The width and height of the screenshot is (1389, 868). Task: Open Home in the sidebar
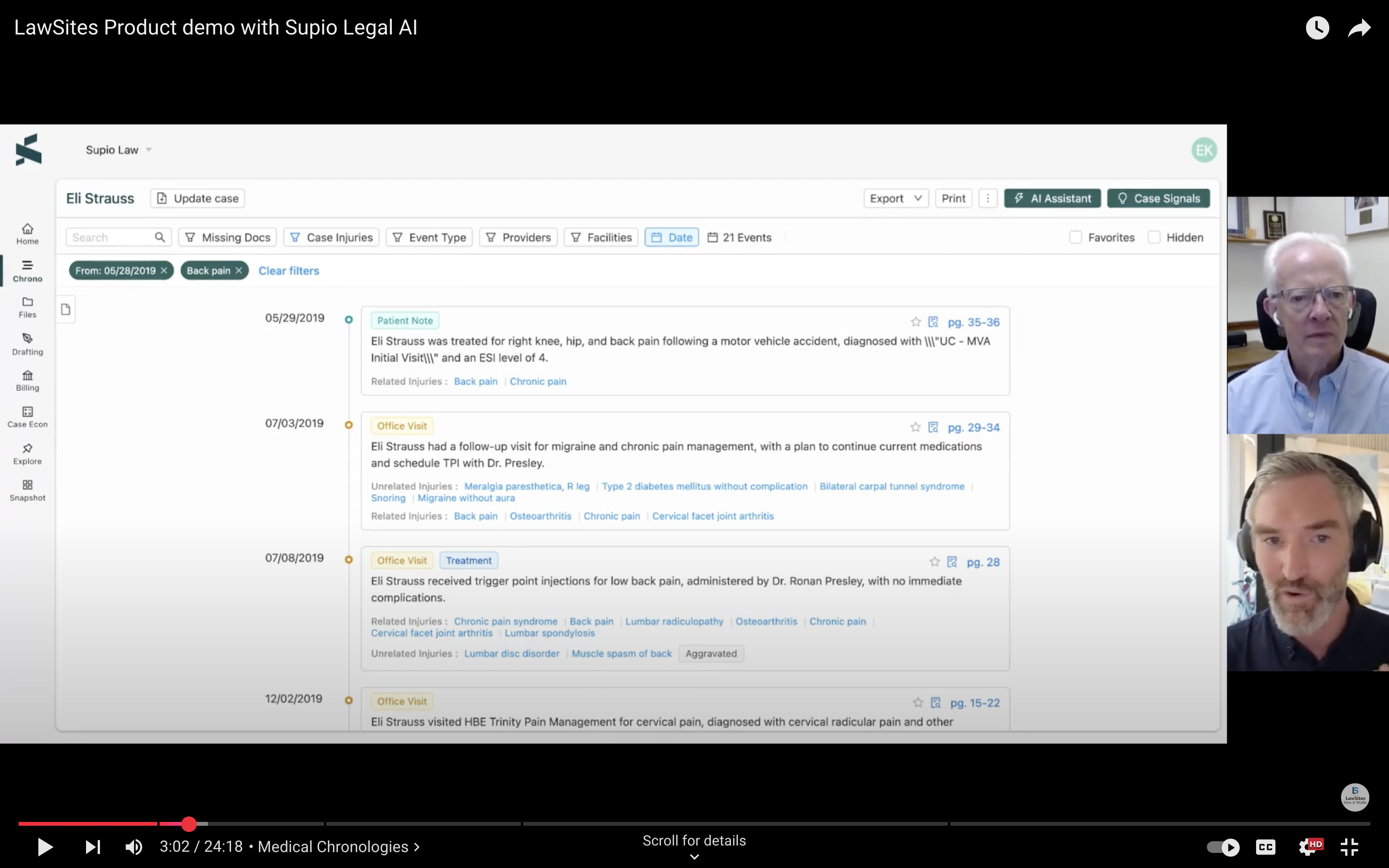click(28, 234)
